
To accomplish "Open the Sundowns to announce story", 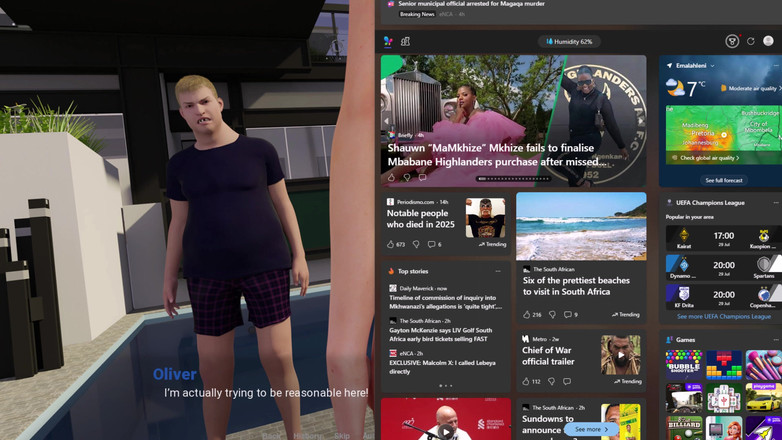I will click(548, 424).
